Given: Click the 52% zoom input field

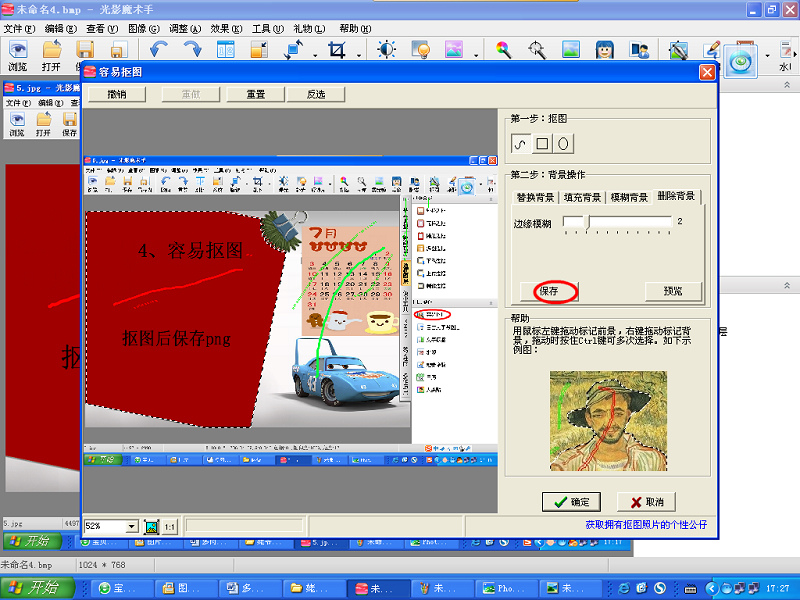Looking at the screenshot, I should (105, 526).
